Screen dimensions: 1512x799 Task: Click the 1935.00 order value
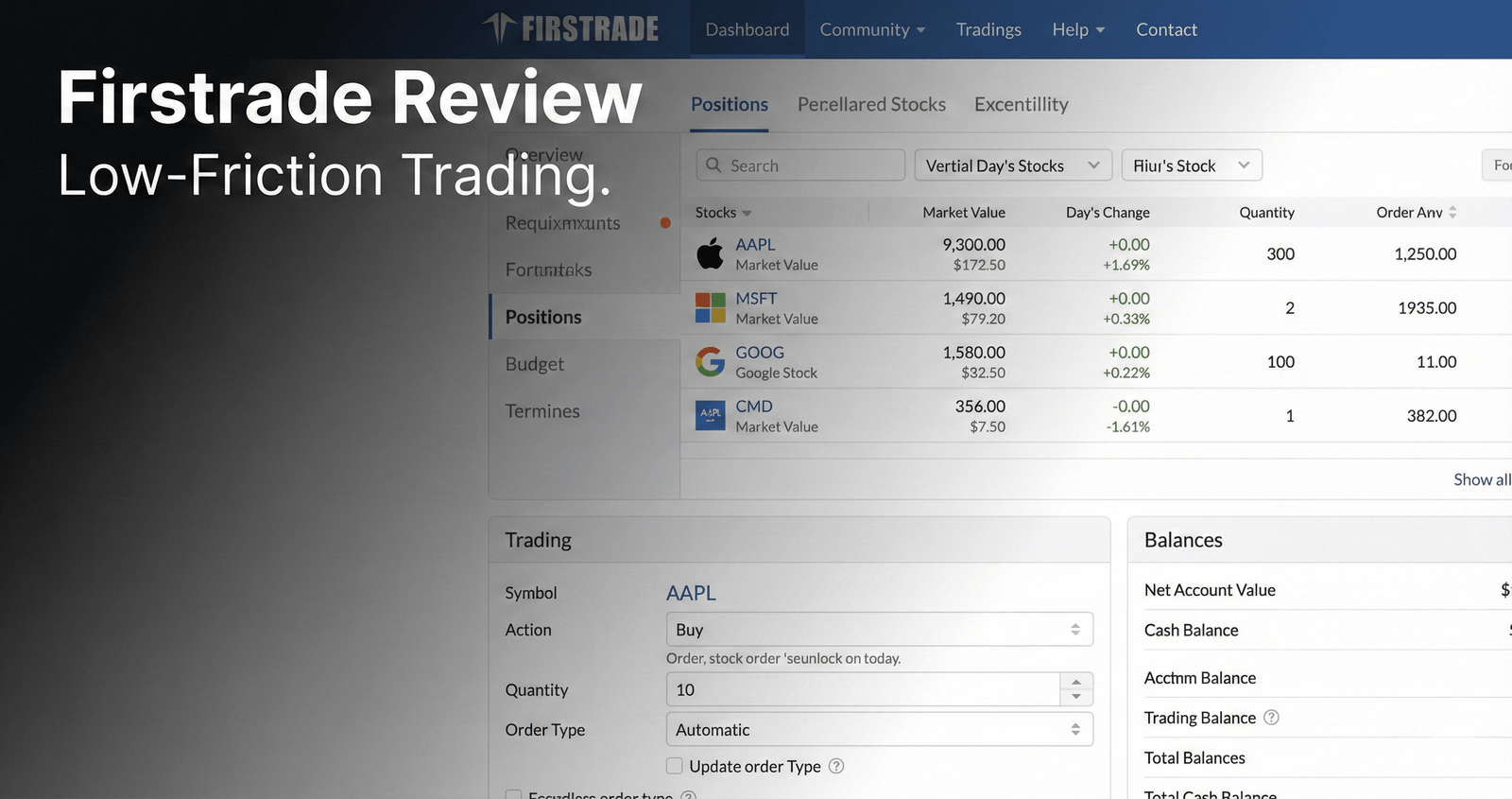point(1427,307)
